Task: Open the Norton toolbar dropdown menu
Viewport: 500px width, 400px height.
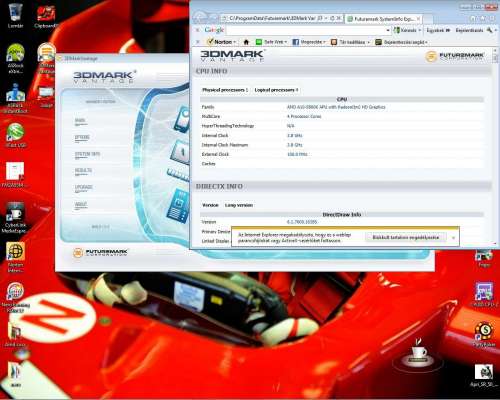Action: (x=221, y=42)
